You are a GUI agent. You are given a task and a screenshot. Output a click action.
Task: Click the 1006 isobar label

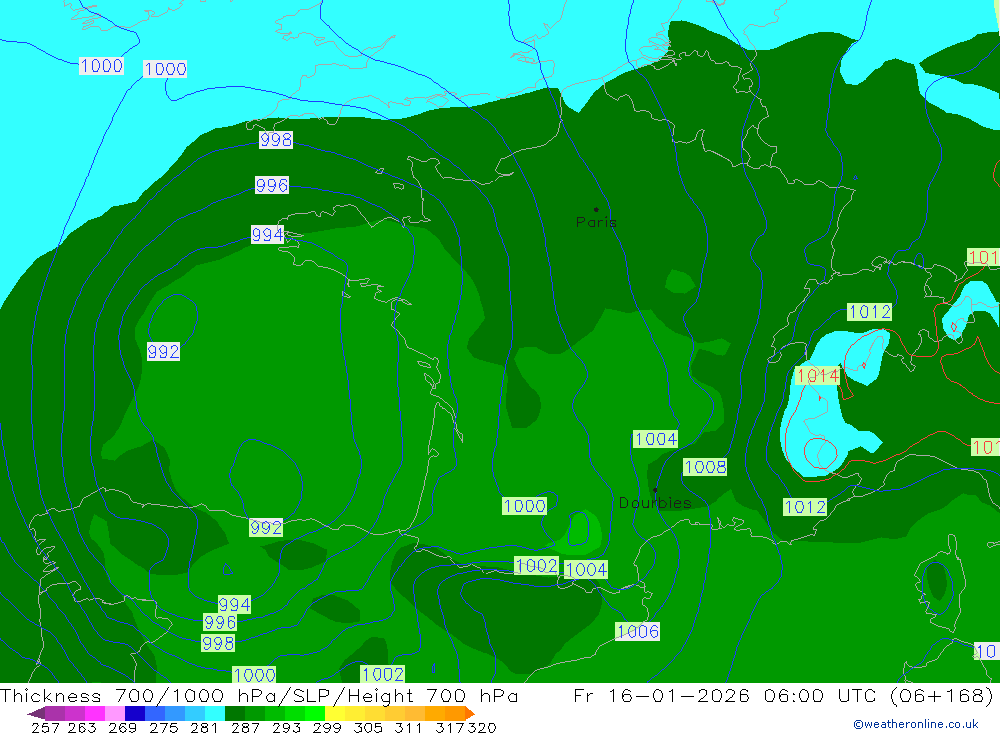click(637, 631)
